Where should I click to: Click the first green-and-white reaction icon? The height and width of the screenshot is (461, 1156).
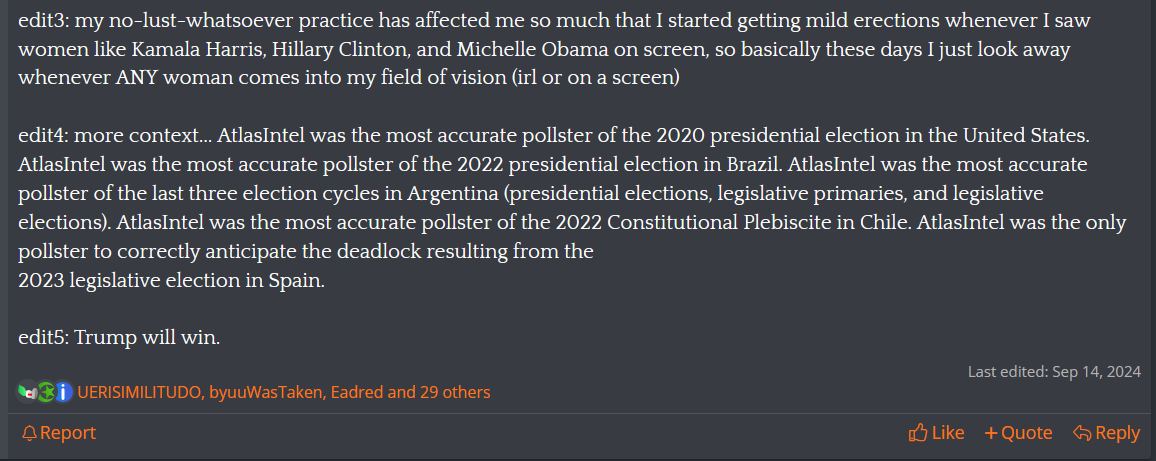(27, 392)
